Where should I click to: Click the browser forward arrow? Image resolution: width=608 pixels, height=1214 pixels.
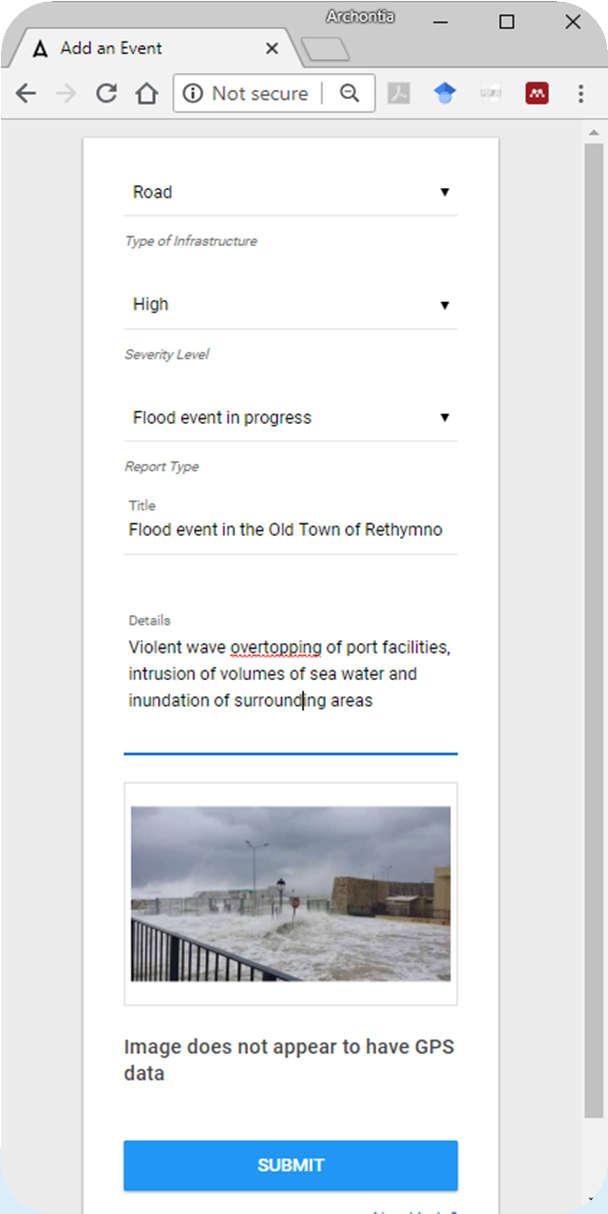66,93
